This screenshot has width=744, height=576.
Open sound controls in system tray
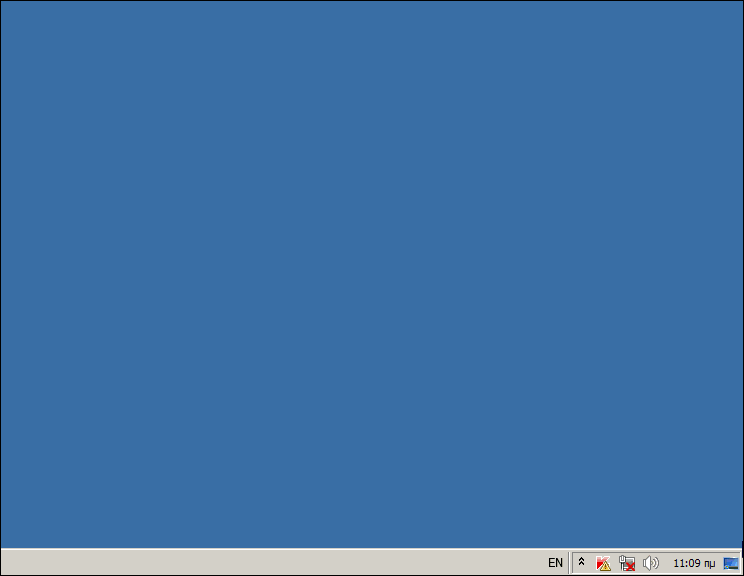coord(651,563)
